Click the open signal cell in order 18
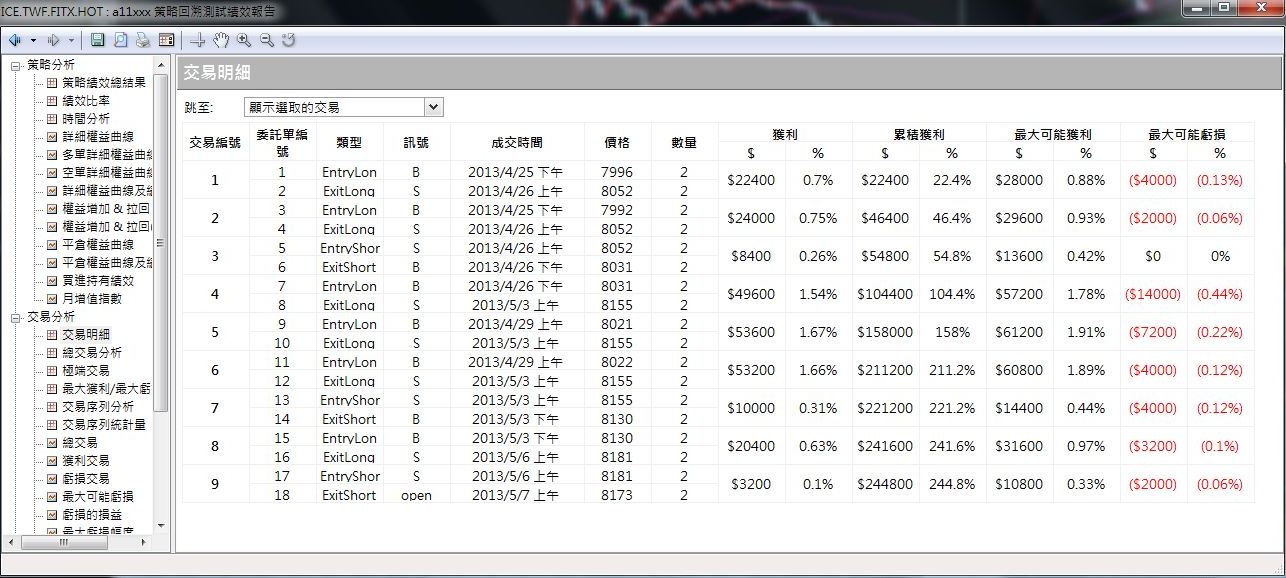The height and width of the screenshot is (578, 1286). (x=416, y=495)
